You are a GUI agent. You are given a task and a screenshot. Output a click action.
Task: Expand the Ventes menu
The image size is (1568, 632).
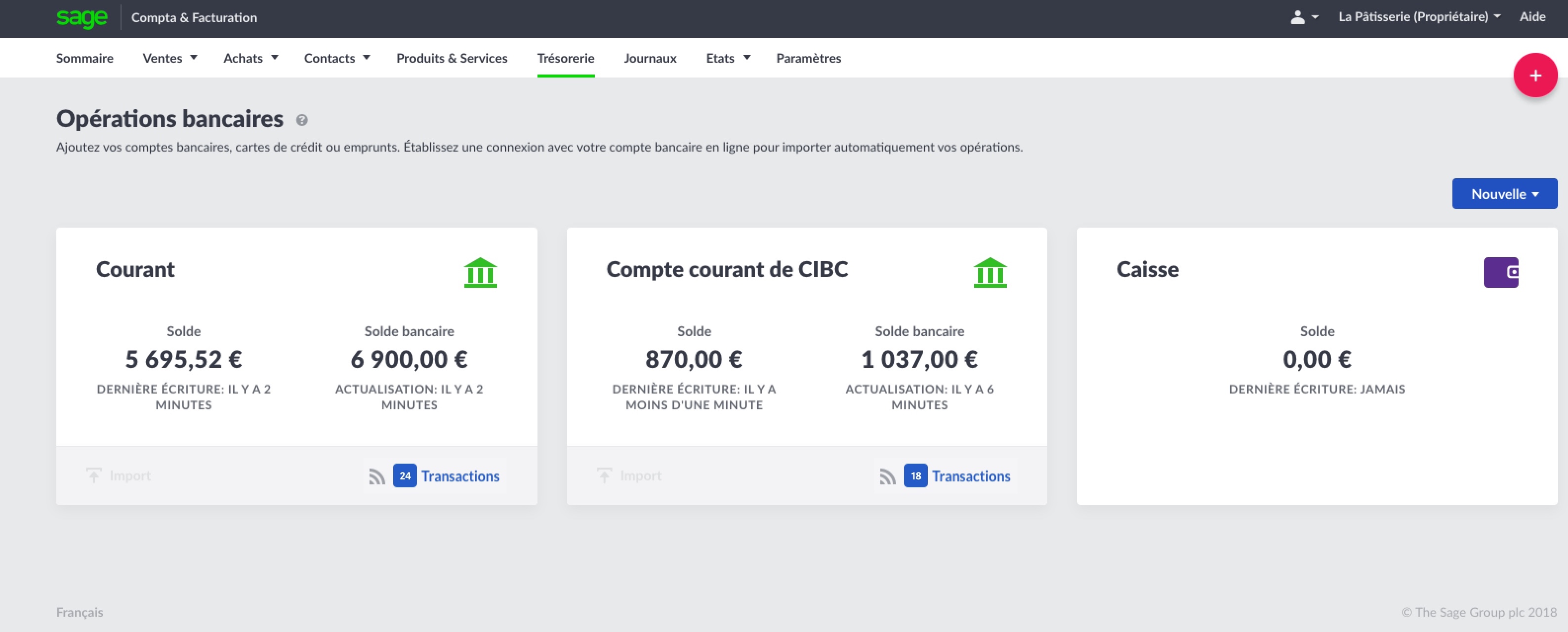(x=169, y=58)
